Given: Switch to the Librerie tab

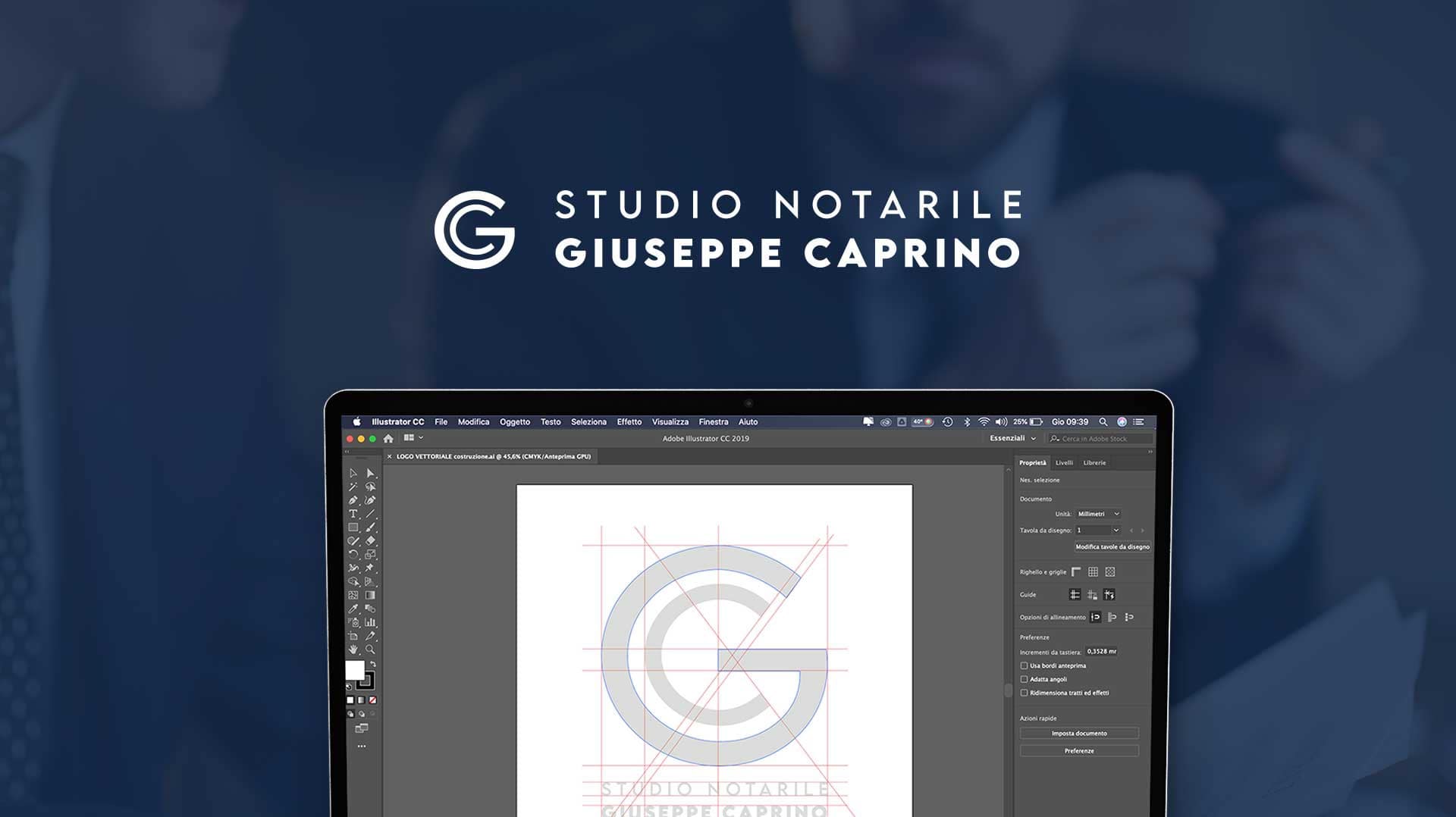Looking at the screenshot, I should click(1094, 462).
